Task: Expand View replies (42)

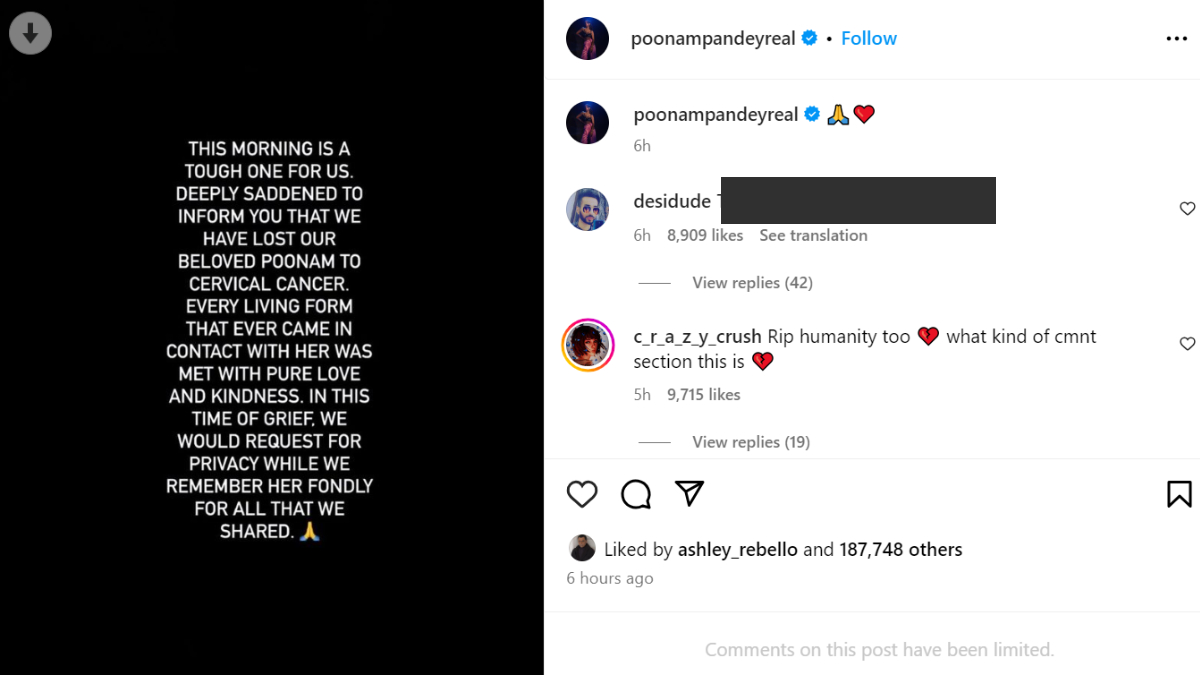Action: click(752, 283)
